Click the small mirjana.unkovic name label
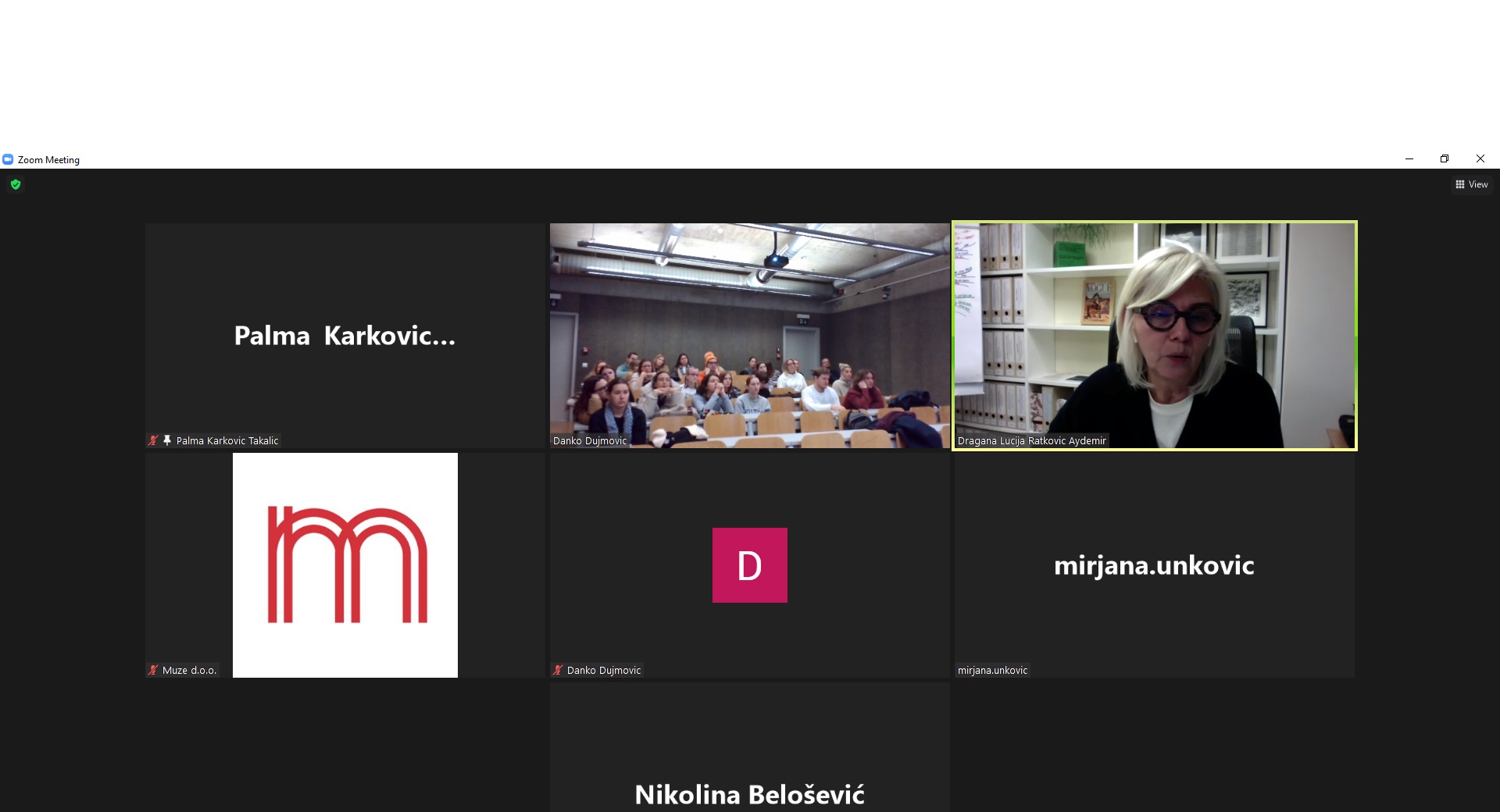 (x=992, y=671)
